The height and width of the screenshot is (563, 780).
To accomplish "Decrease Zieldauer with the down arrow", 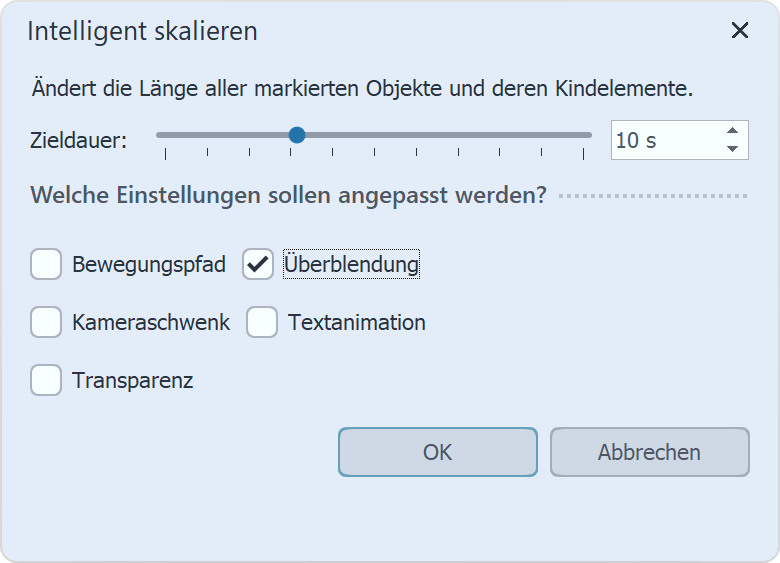I will pyautogui.click(x=733, y=149).
